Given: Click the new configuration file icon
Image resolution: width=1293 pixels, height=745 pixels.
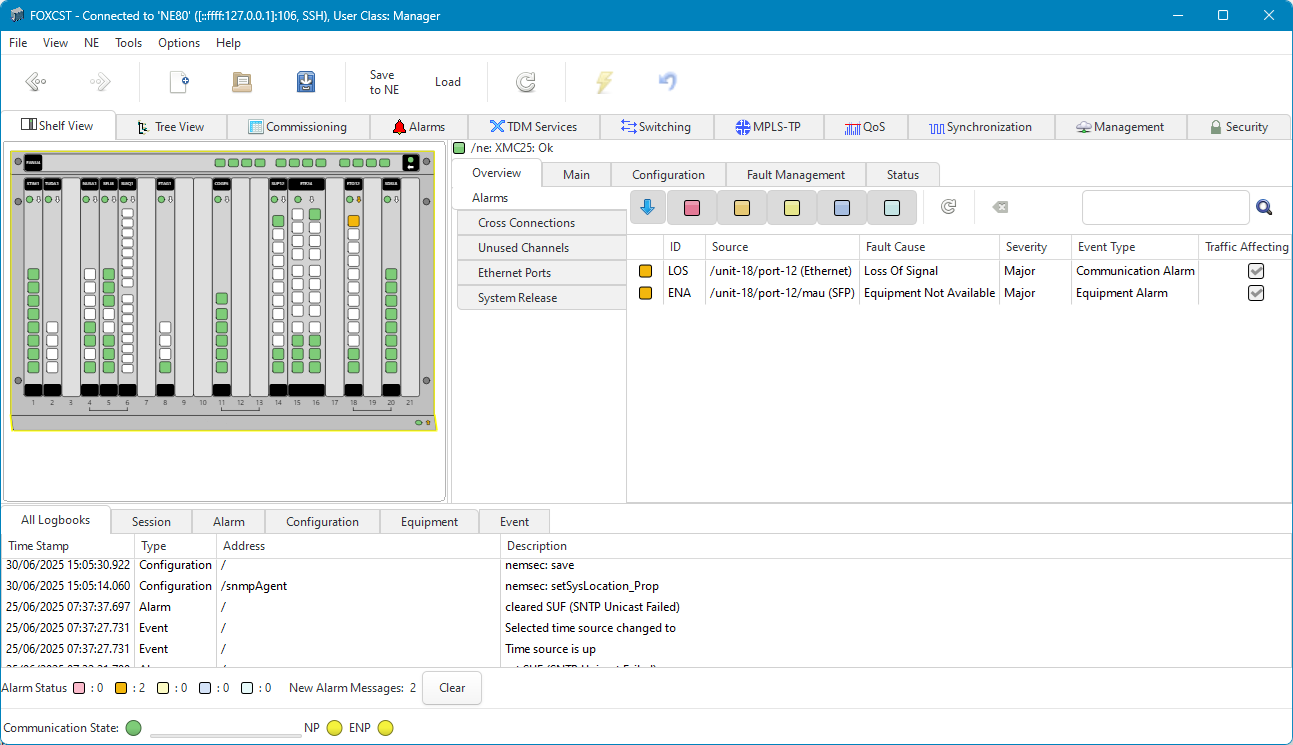Looking at the screenshot, I should (179, 82).
